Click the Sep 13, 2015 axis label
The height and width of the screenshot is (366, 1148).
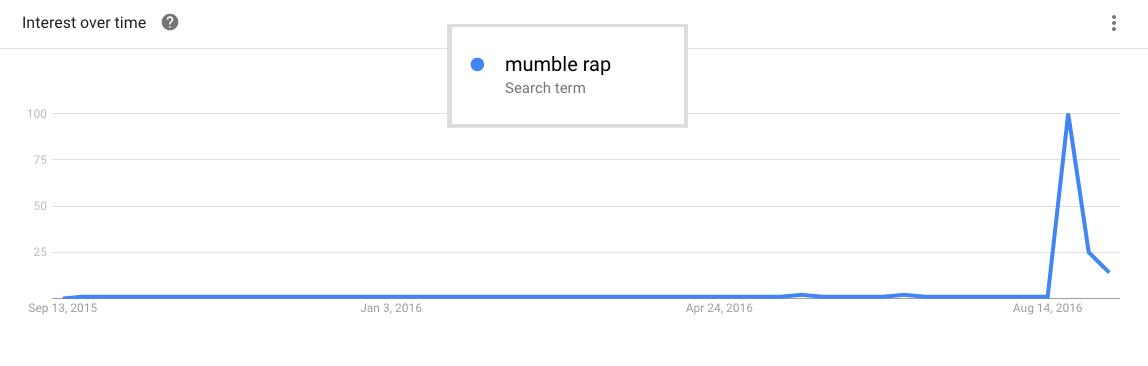pyautogui.click(x=63, y=309)
